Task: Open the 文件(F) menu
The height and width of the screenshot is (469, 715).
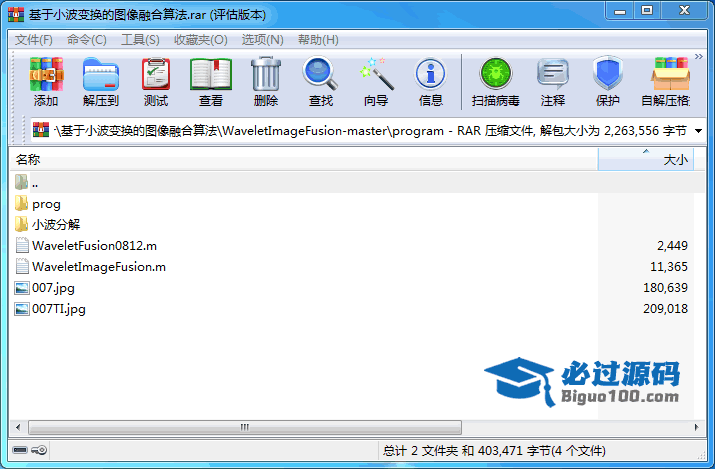Action: click(x=34, y=40)
